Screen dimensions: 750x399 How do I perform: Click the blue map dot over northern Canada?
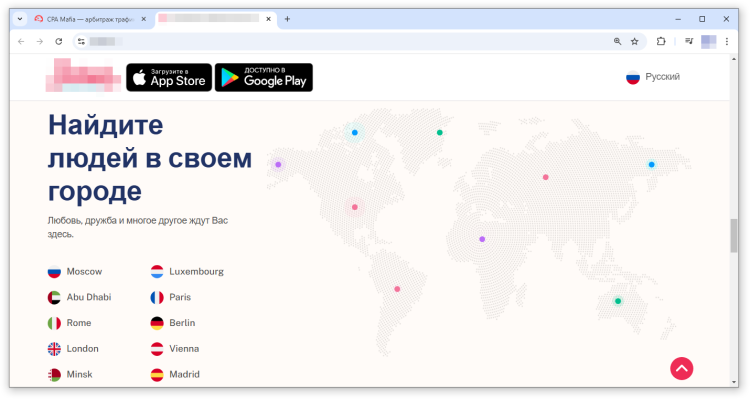click(354, 133)
